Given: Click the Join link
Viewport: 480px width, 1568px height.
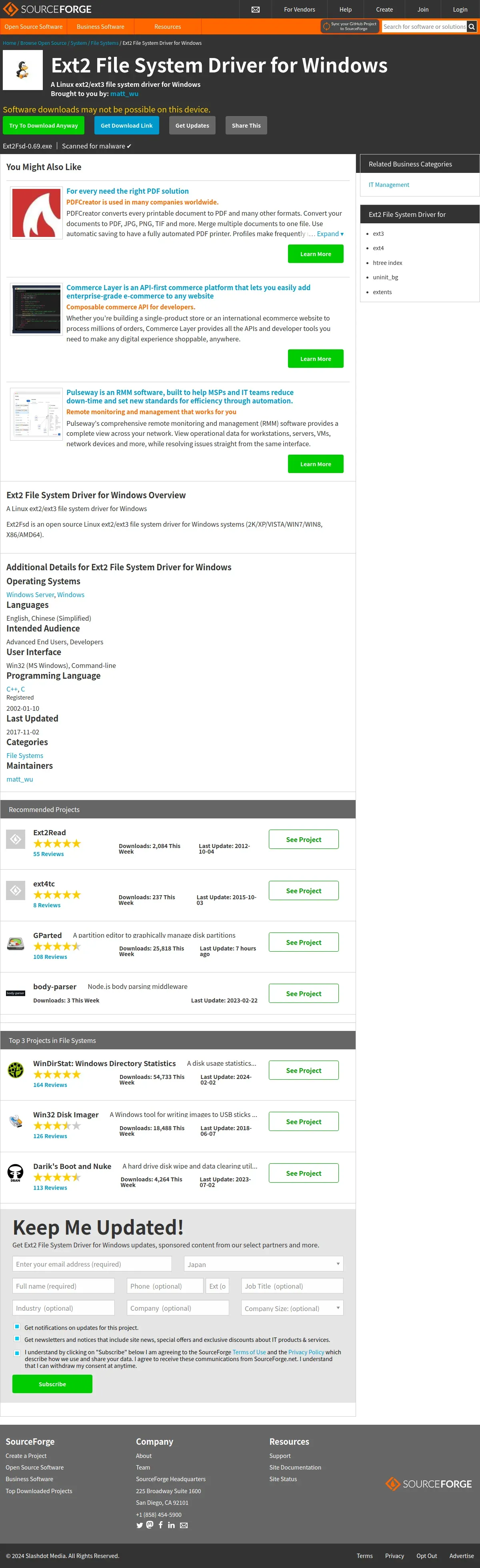Looking at the screenshot, I should click(x=423, y=9).
